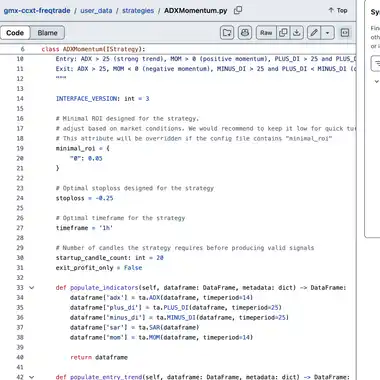Click exit_profit_only = False line
This screenshot has width=380, height=380.
pos(99,268)
